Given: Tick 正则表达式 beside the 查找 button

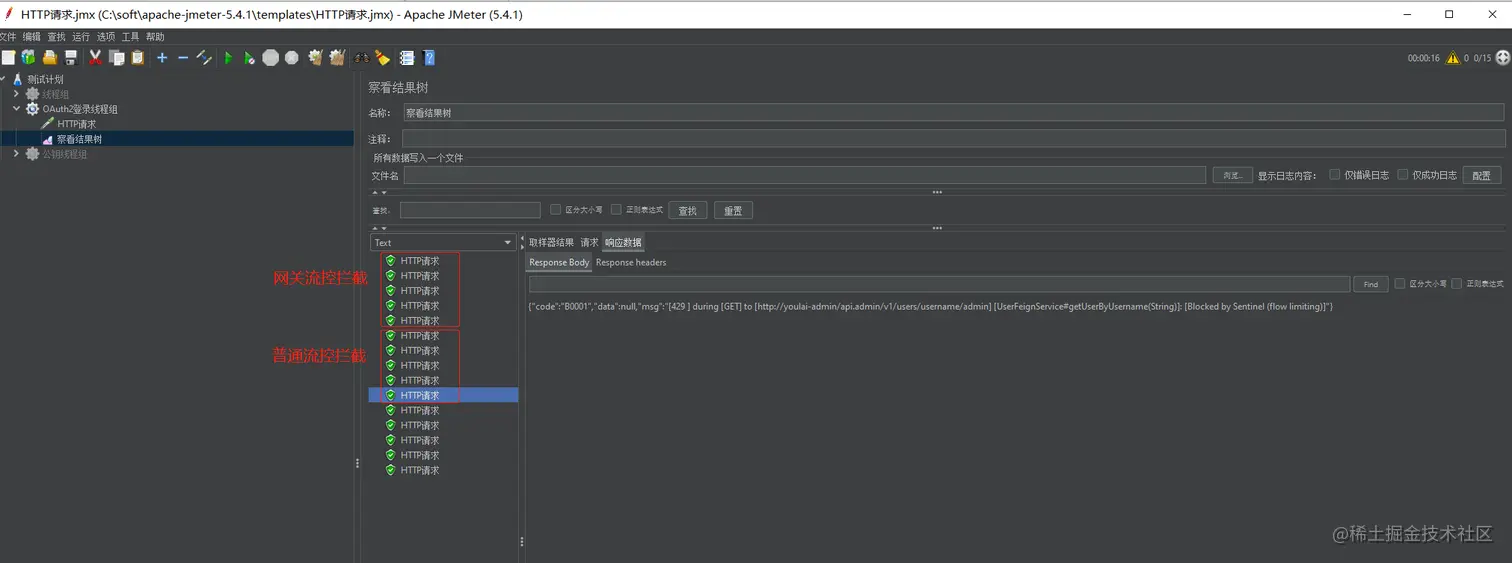Looking at the screenshot, I should point(616,209).
